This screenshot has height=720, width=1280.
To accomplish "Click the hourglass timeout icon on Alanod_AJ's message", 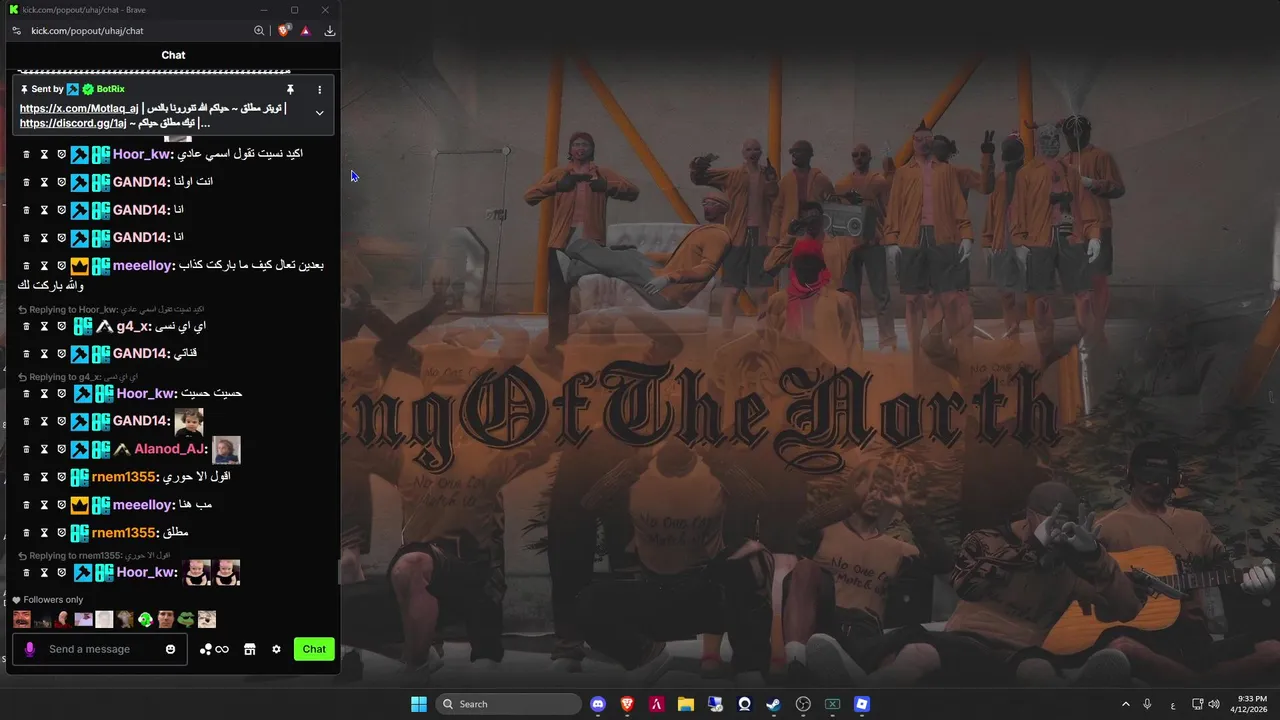I will click(x=44, y=450).
